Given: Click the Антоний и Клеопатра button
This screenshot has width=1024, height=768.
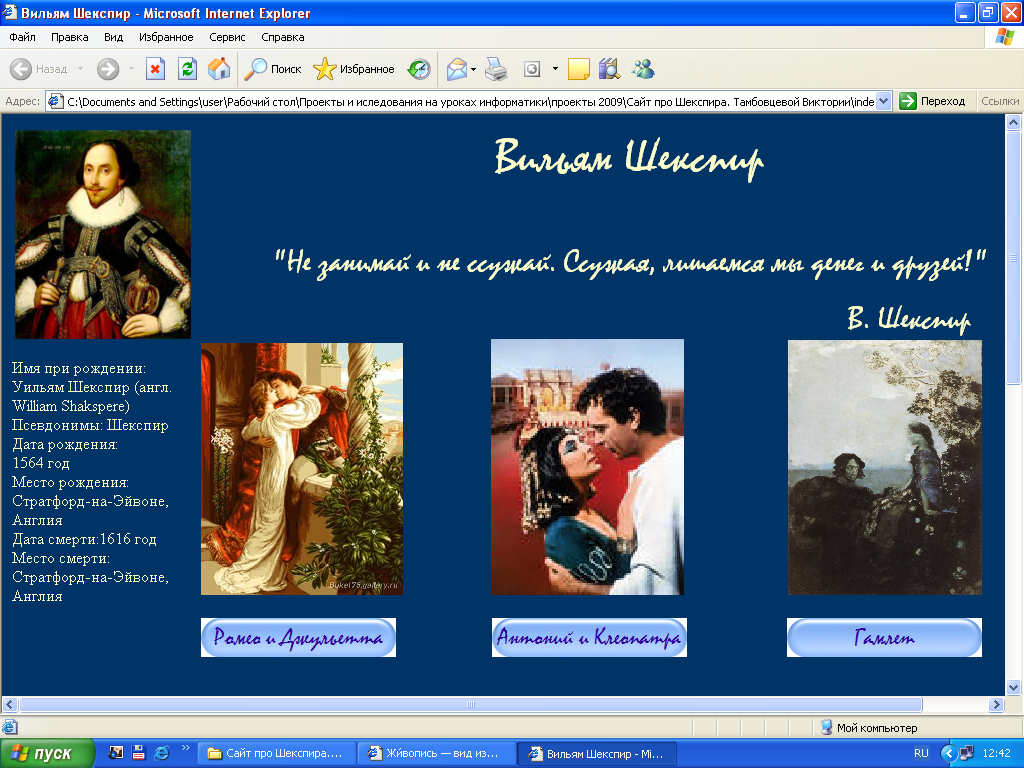Looking at the screenshot, I should [589, 637].
